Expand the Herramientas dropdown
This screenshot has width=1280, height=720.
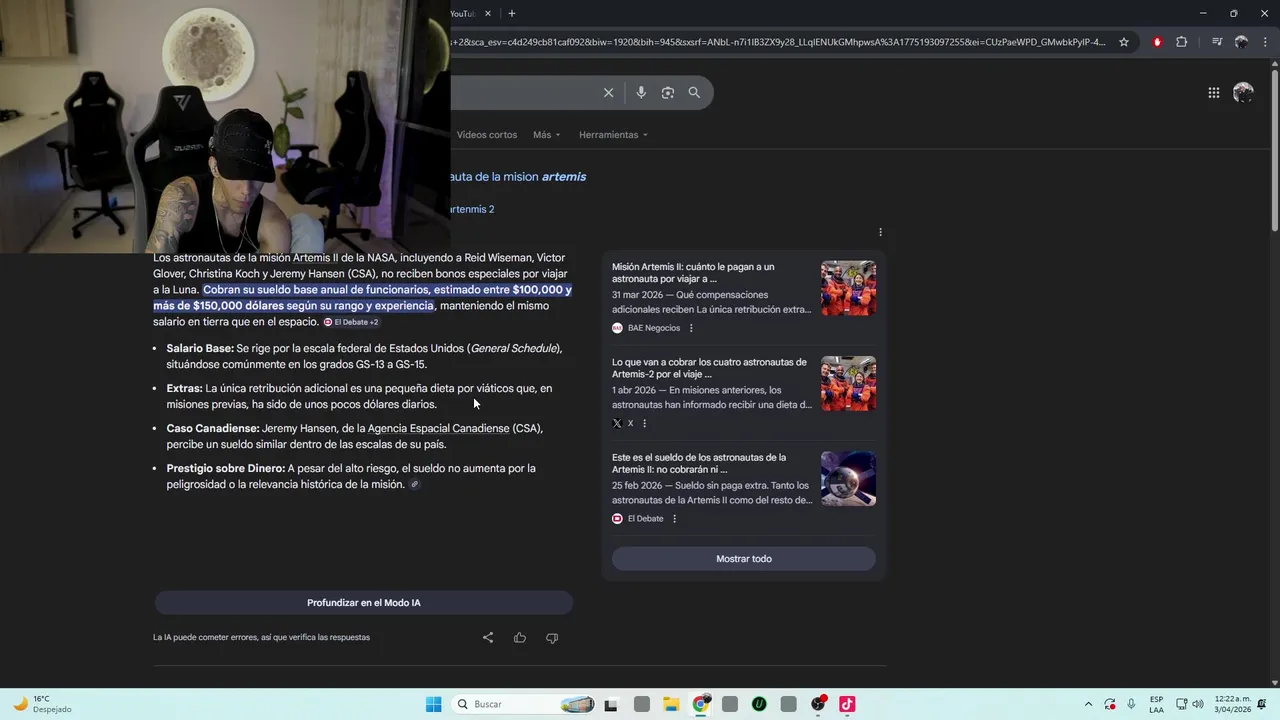[613, 135]
